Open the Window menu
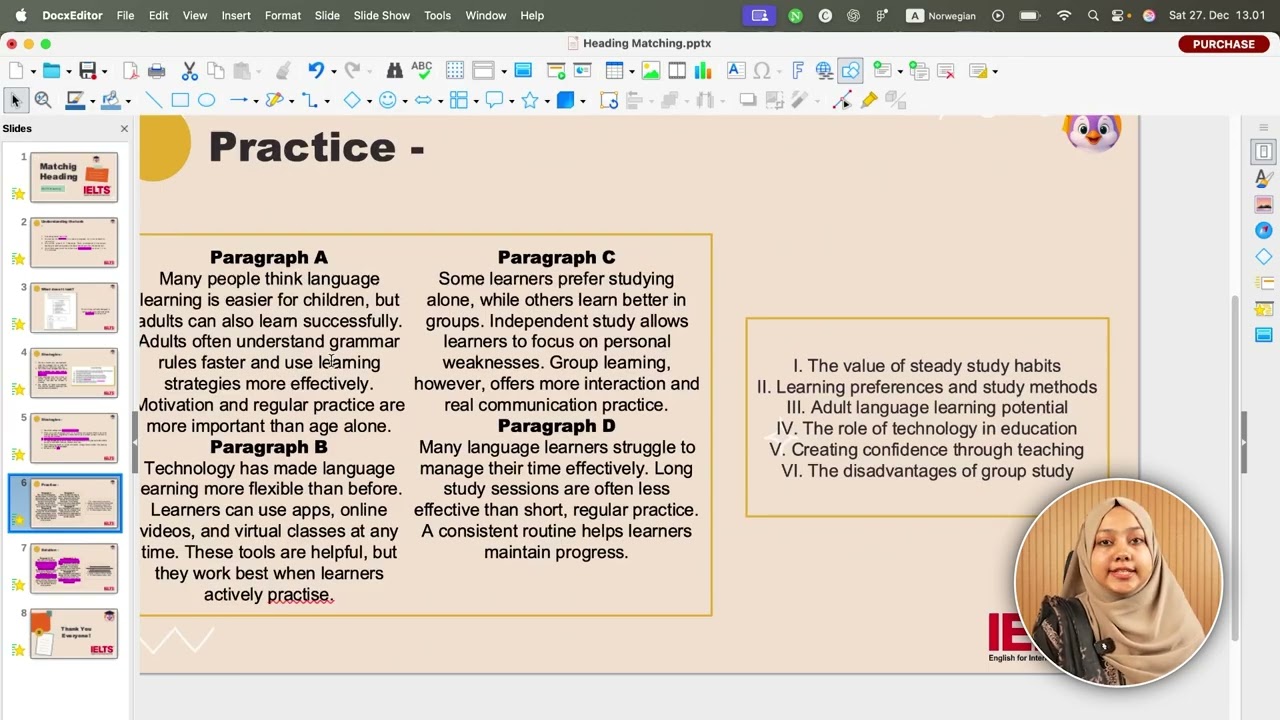 [x=485, y=15]
